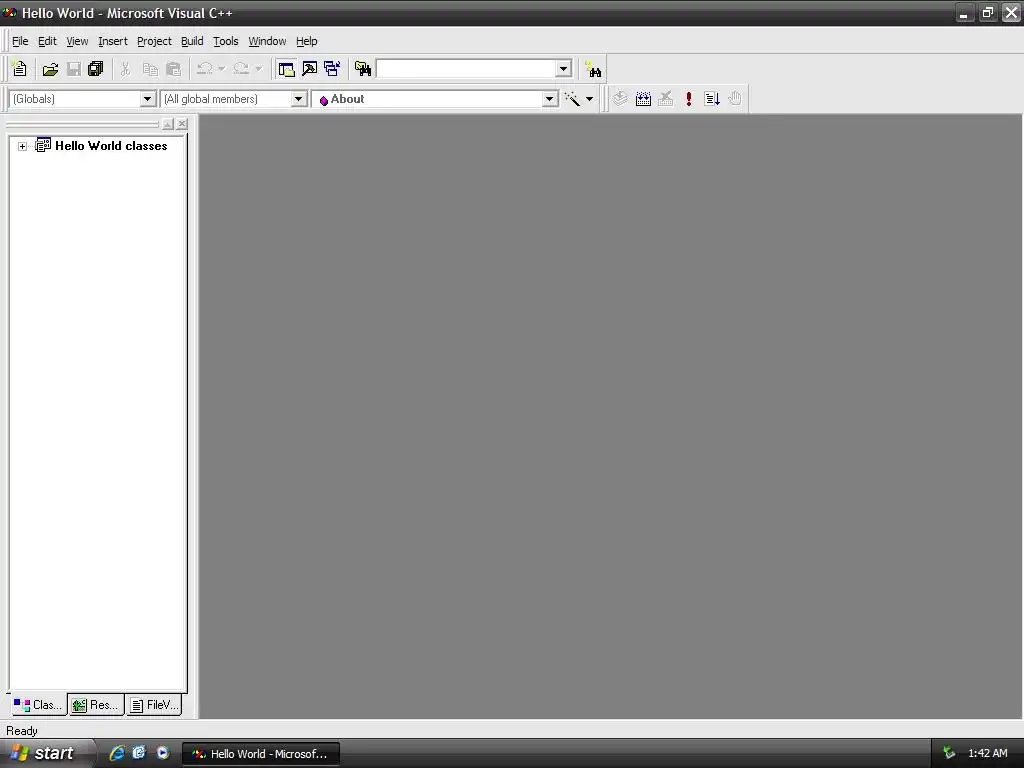
Task: Click the Save icon in toolbar
Action: [74, 69]
